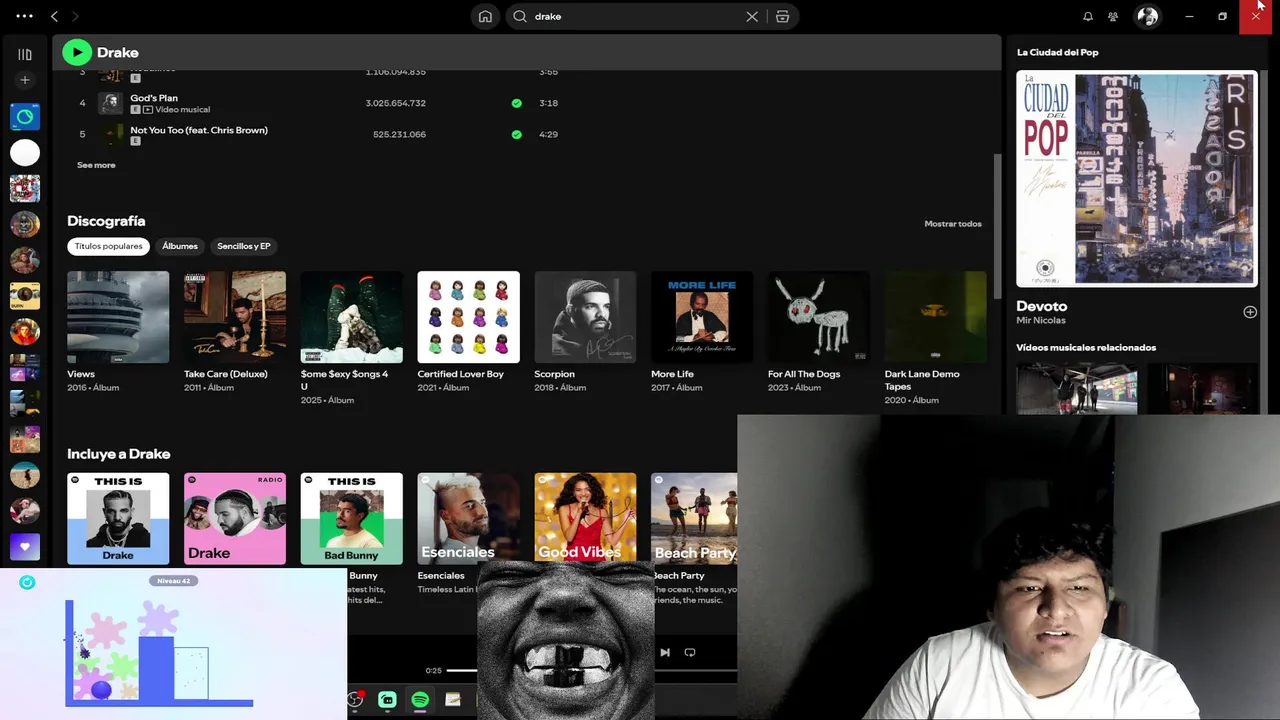The height and width of the screenshot is (720, 1280).
Task: Open the Streamlabs taskbar icon
Action: [x=387, y=700]
